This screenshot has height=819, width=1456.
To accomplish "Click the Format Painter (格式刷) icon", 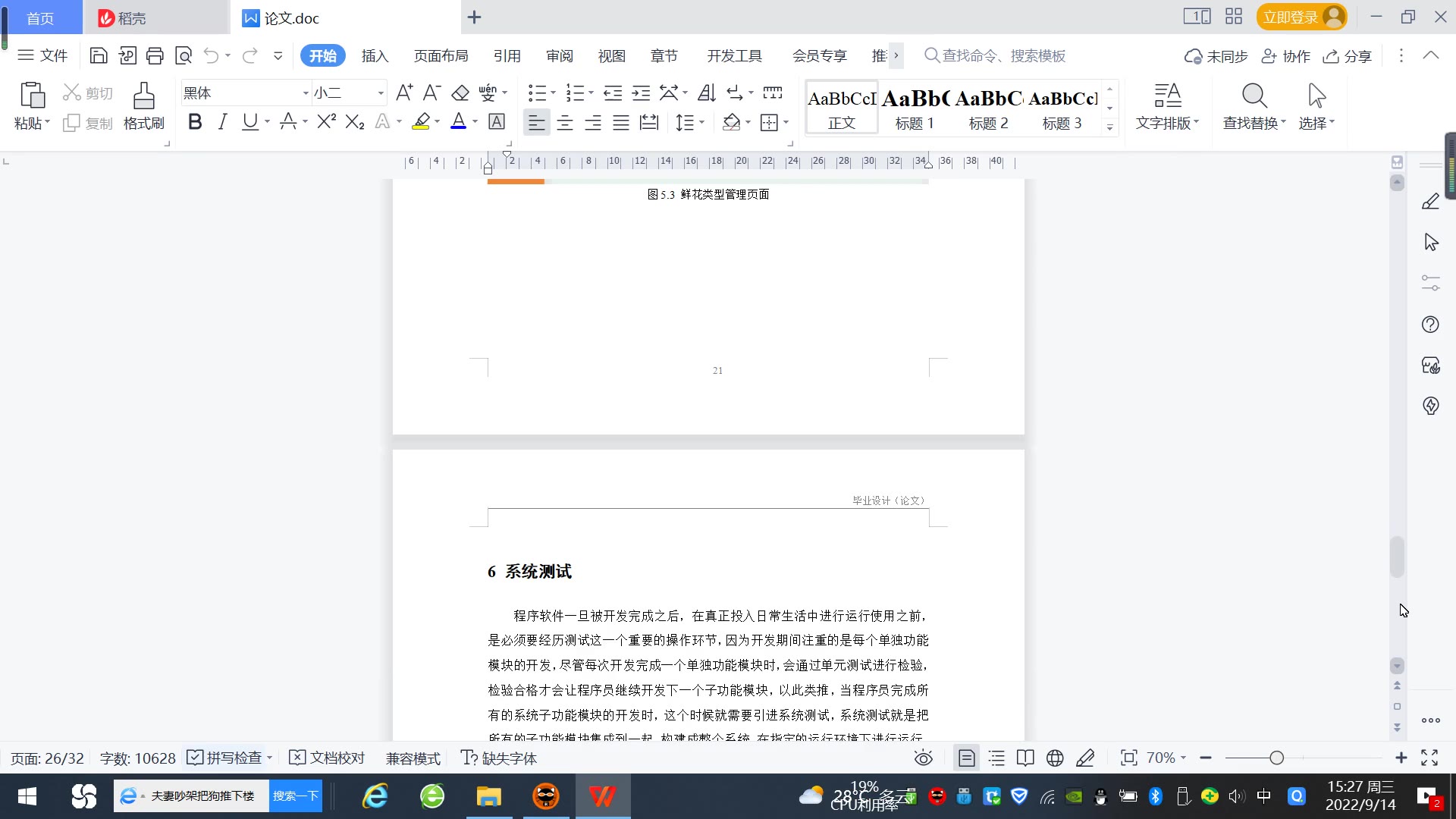I will tap(143, 106).
